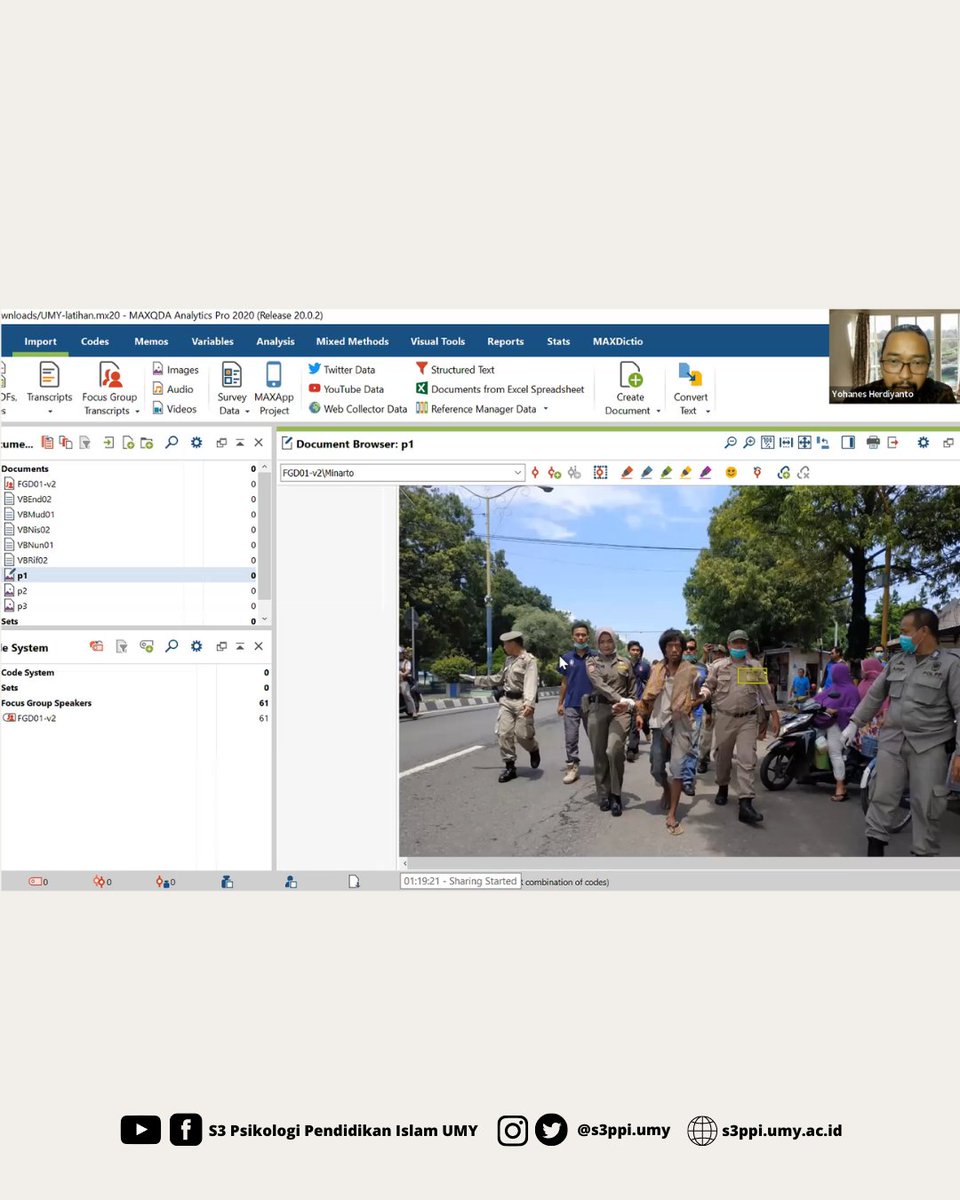The image size is (960, 1200).
Task: Select Focus Group Speakers in Code System
Action: click(x=46, y=703)
